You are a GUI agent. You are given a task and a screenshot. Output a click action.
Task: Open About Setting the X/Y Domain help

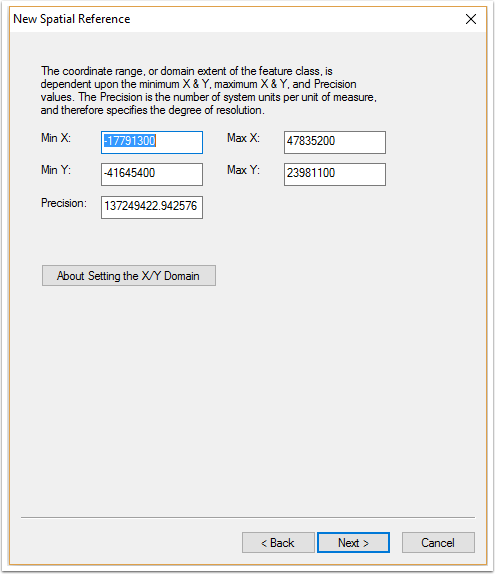pos(129,276)
